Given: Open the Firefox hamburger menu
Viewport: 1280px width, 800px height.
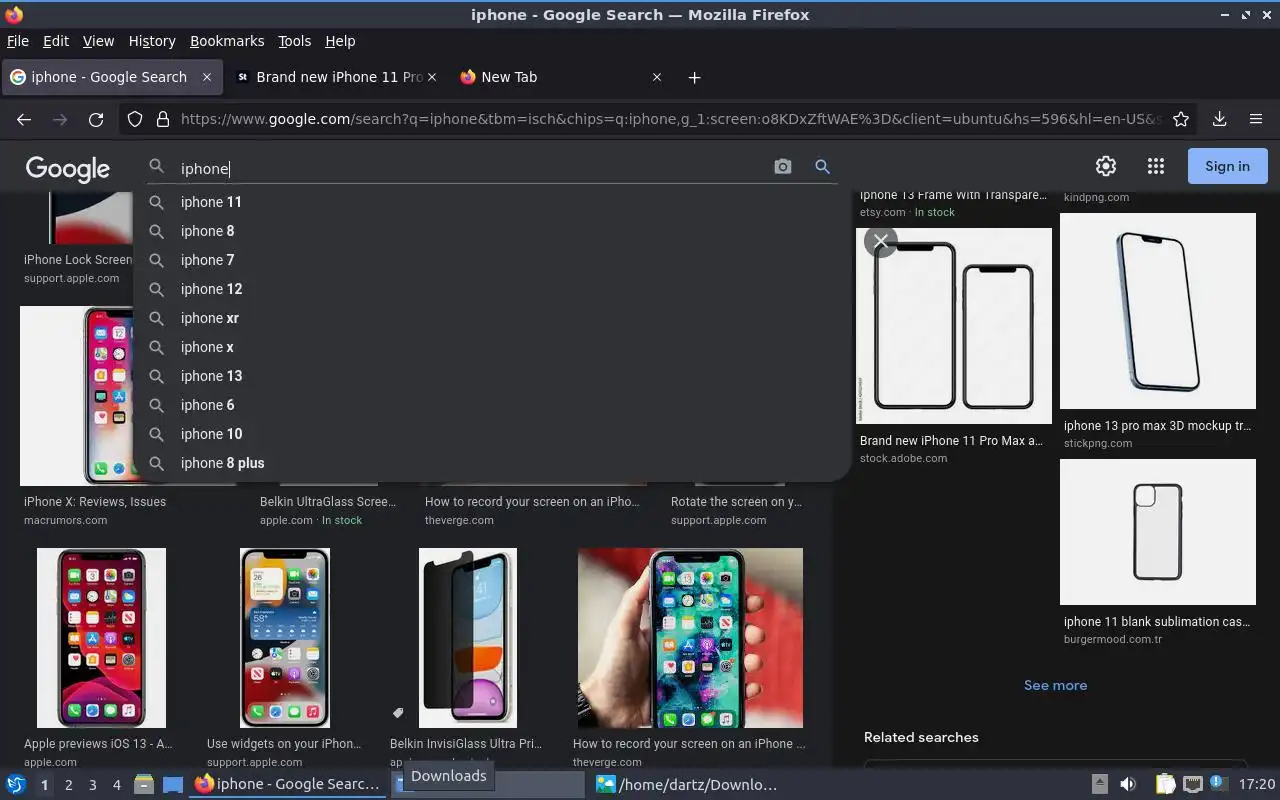Looking at the screenshot, I should [1256, 119].
